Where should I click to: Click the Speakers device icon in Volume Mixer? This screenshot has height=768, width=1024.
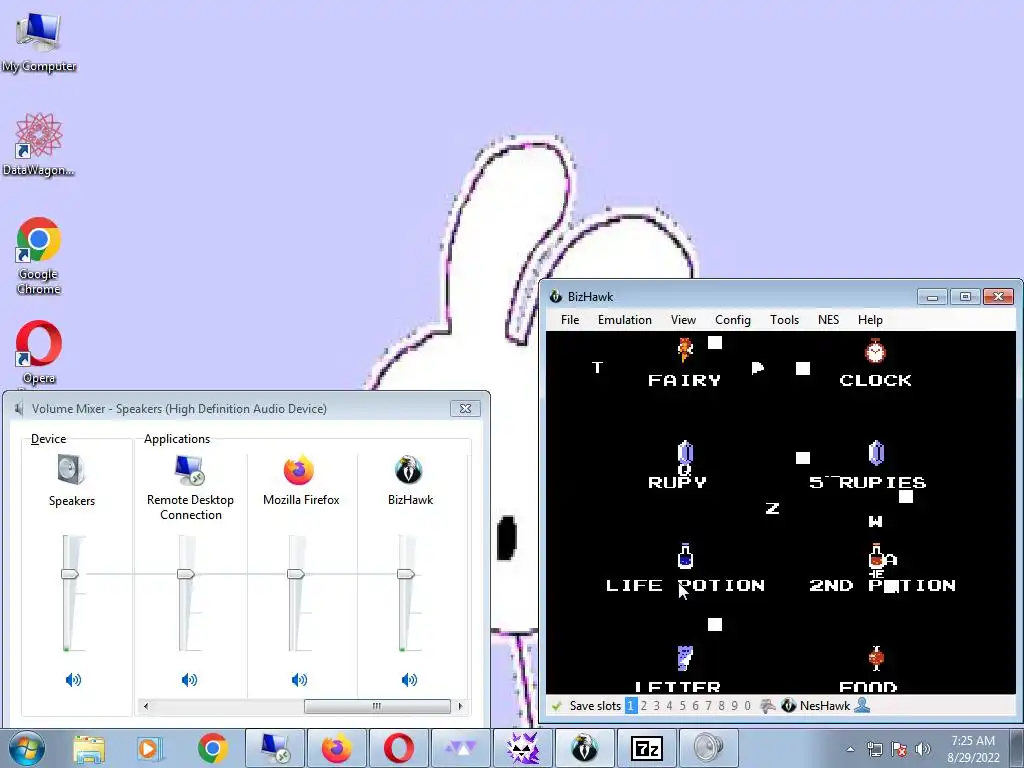71,470
